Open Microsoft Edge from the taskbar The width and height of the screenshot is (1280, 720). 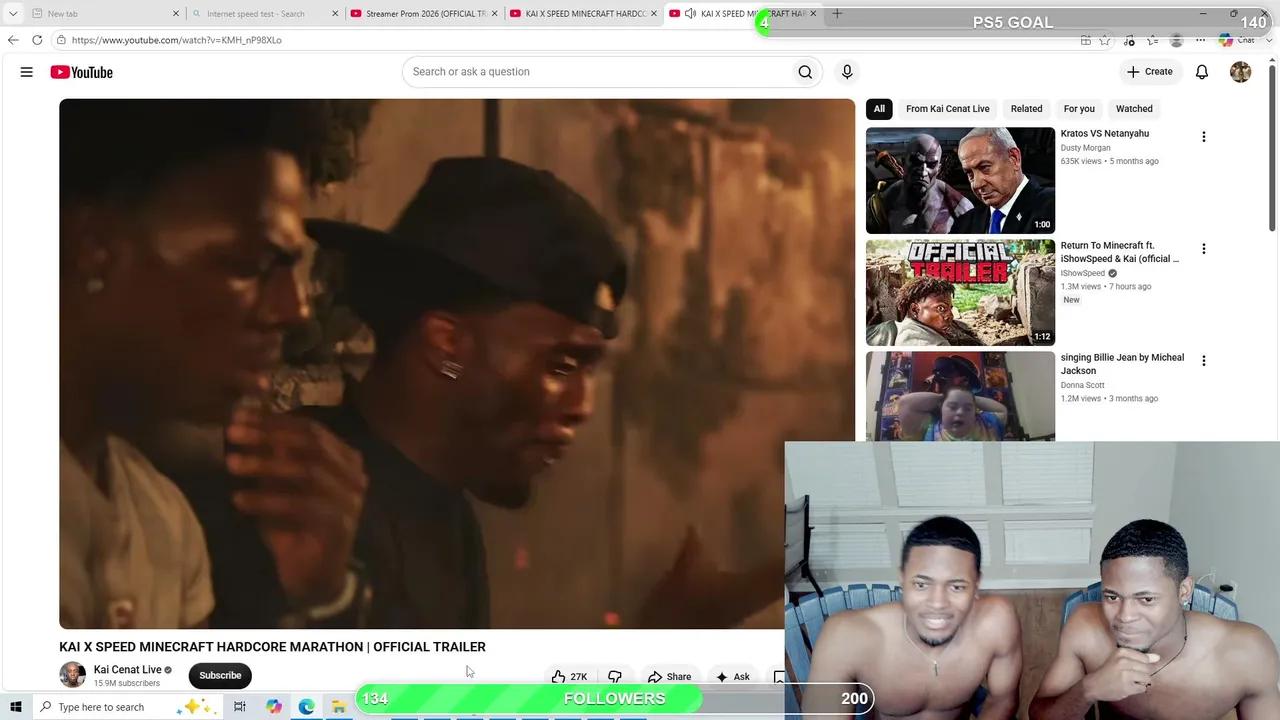306,707
